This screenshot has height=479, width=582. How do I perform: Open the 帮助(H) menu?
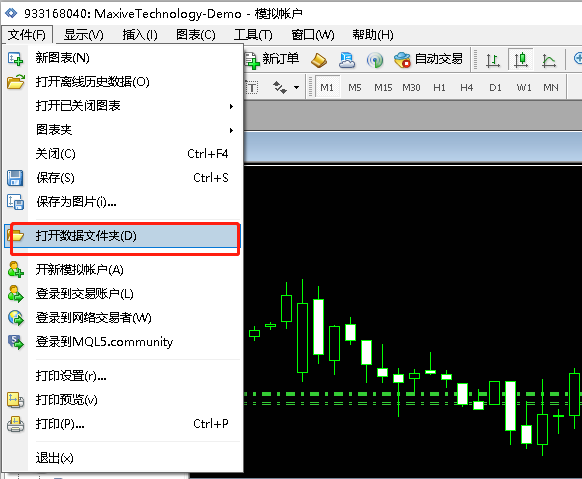373,35
